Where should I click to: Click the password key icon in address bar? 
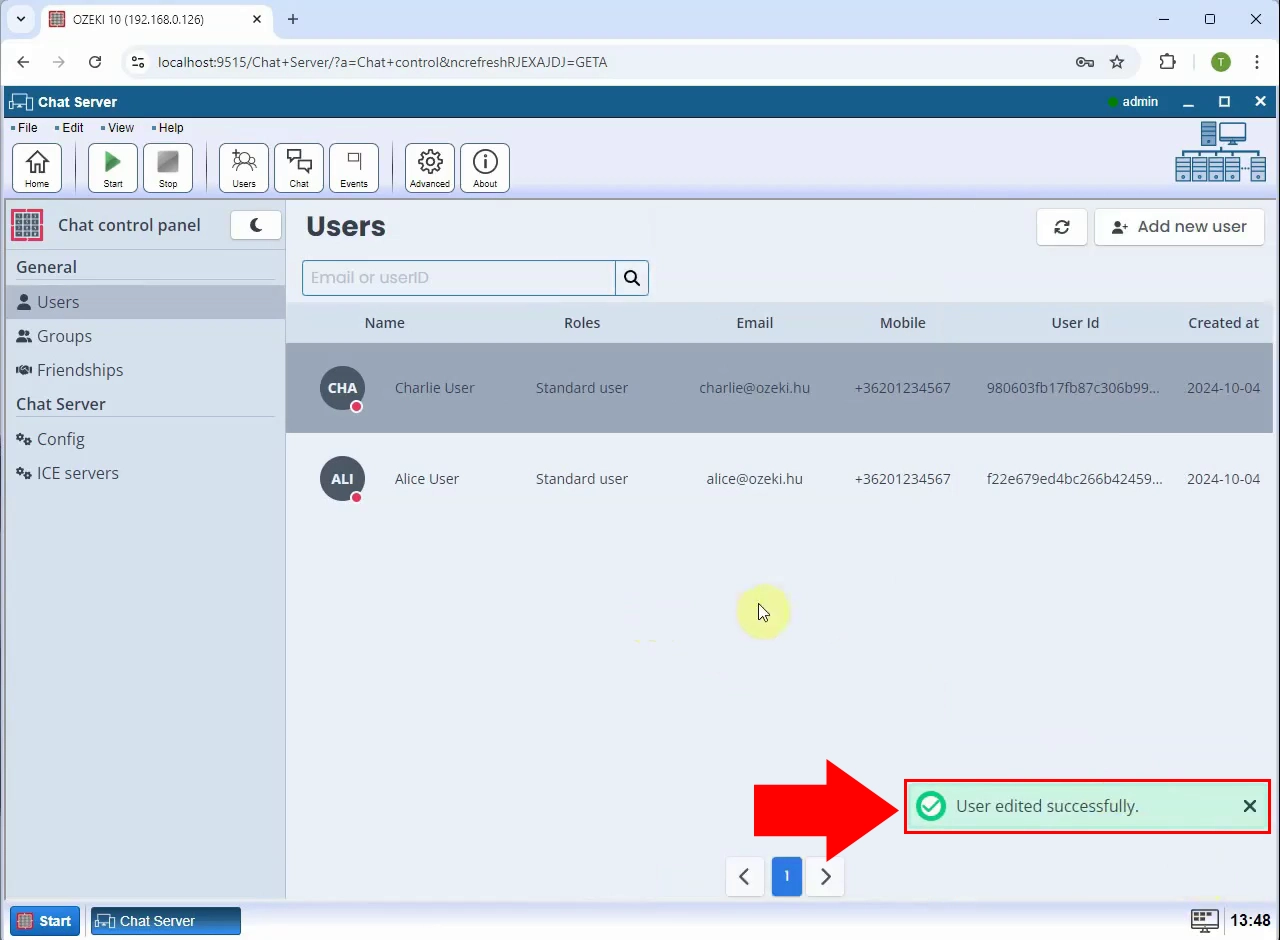[1084, 62]
